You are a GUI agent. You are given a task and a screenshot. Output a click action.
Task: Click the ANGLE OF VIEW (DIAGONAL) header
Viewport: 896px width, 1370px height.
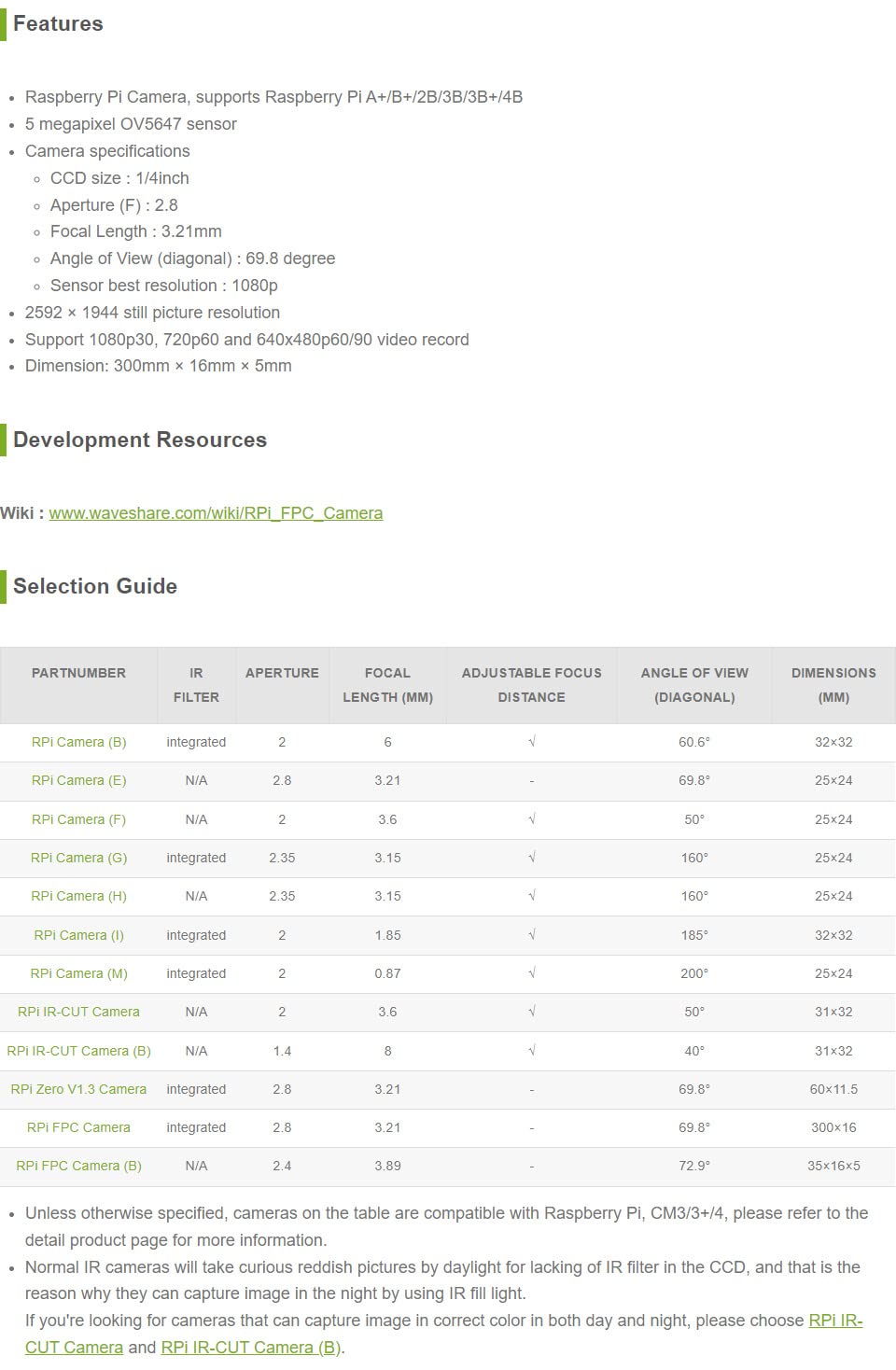[x=694, y=685]
